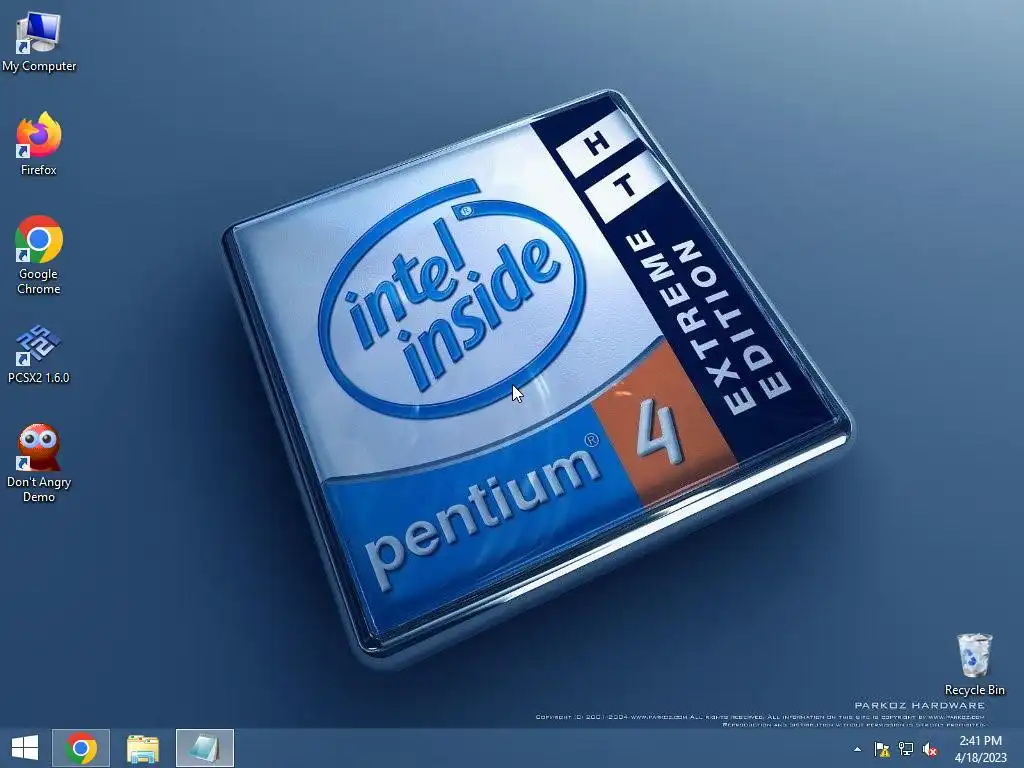1024x768 pixels.
Task: Open File Explorer from the taskbar
Action: click(142, 748)
